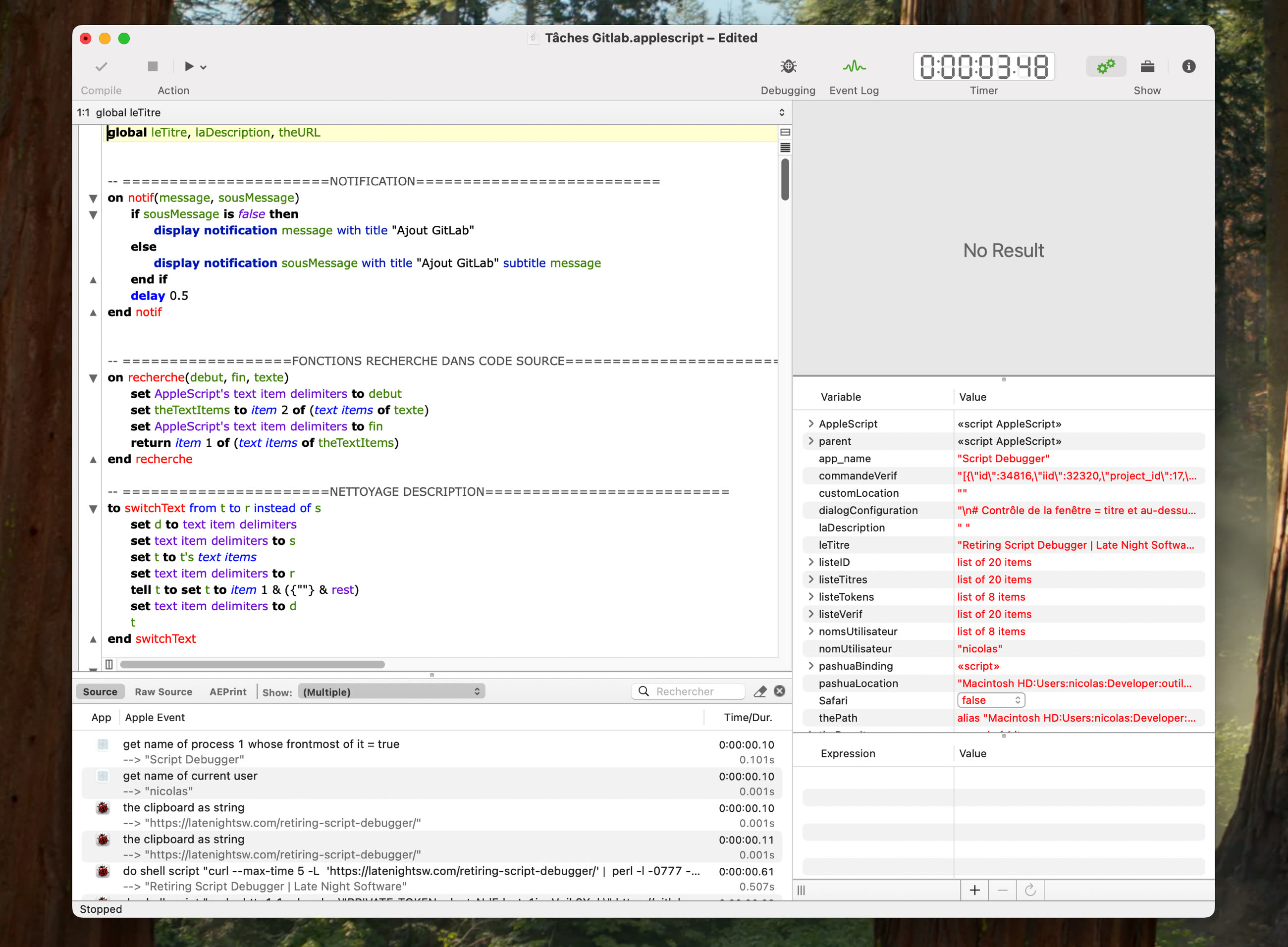
Task: Click the eraser clear log icon
Action: tap(759, 691)
